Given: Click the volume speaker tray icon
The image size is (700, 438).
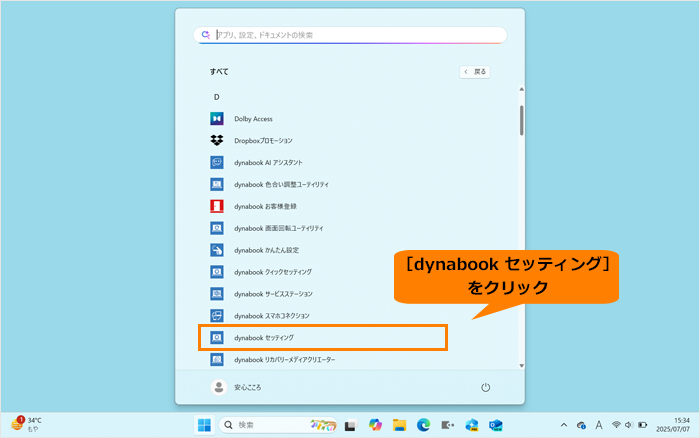Looking at the screenshot, I should (629, 425).
